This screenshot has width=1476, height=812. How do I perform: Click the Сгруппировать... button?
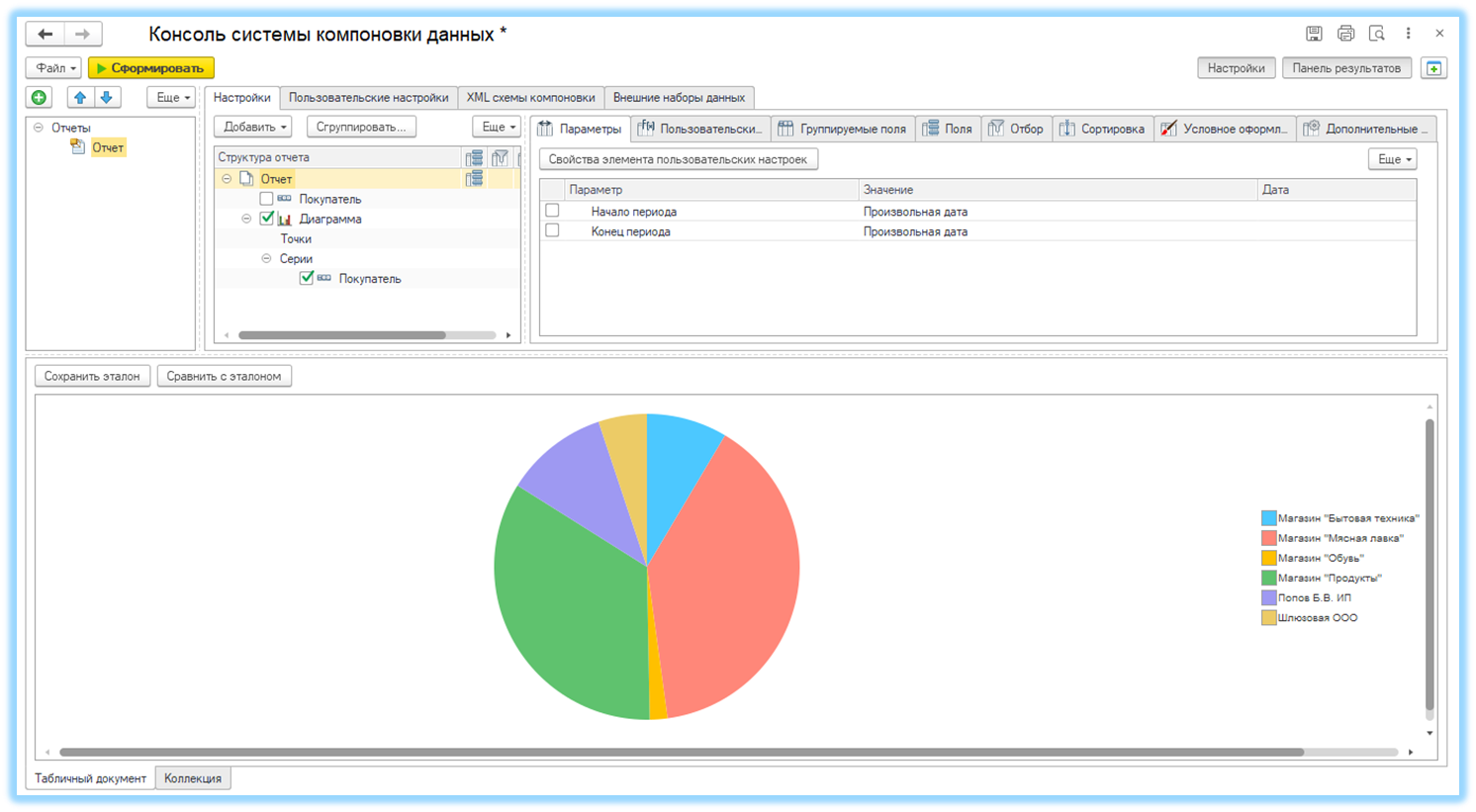point(361,127)
